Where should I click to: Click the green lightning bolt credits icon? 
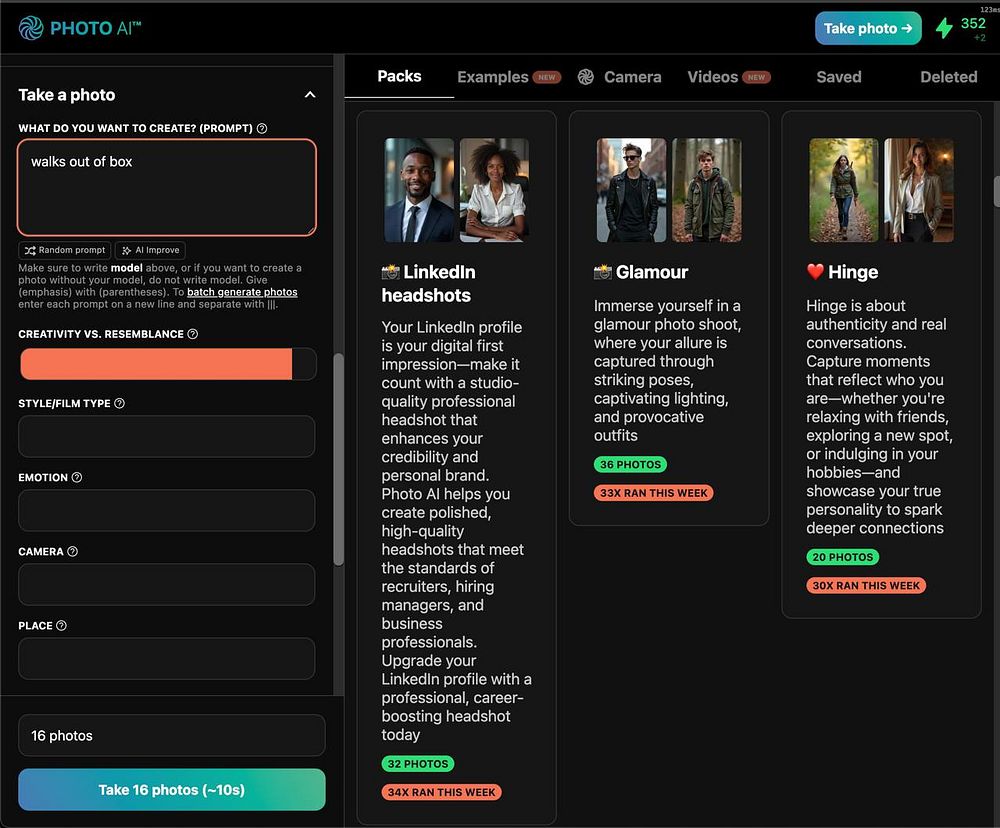coord(944,28)
